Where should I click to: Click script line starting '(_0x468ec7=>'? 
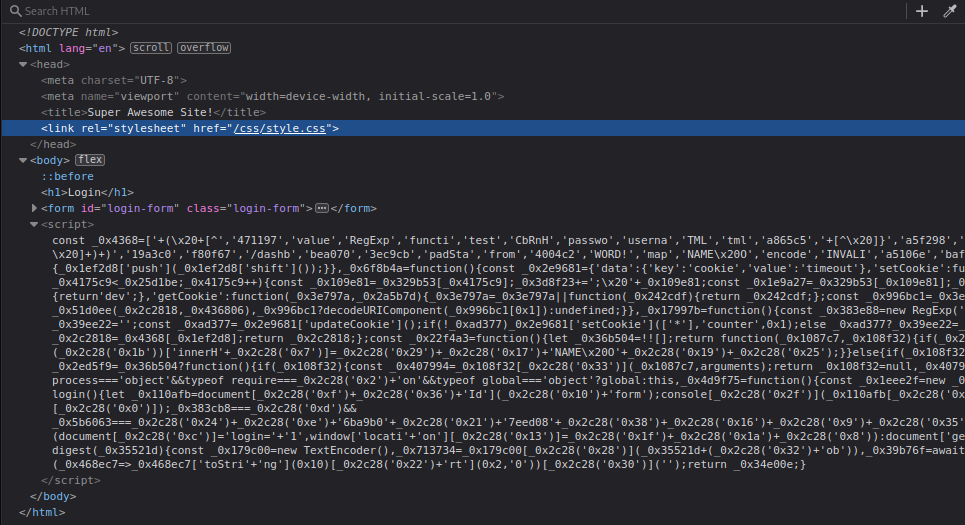(x=429, y=464)
